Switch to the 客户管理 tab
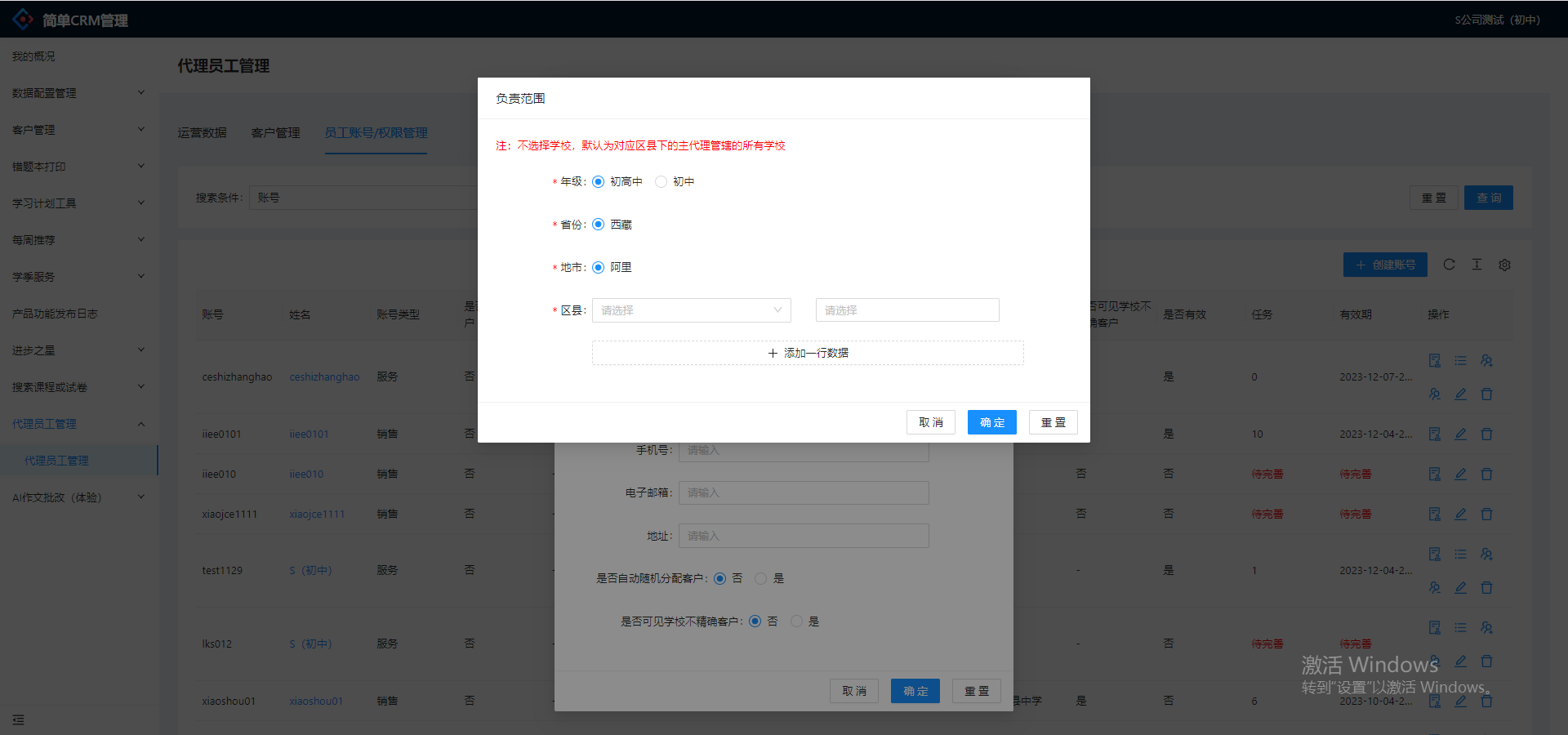Image resolution: width=1568 pixels, height=735 pixels. click(x=275, y=132)
